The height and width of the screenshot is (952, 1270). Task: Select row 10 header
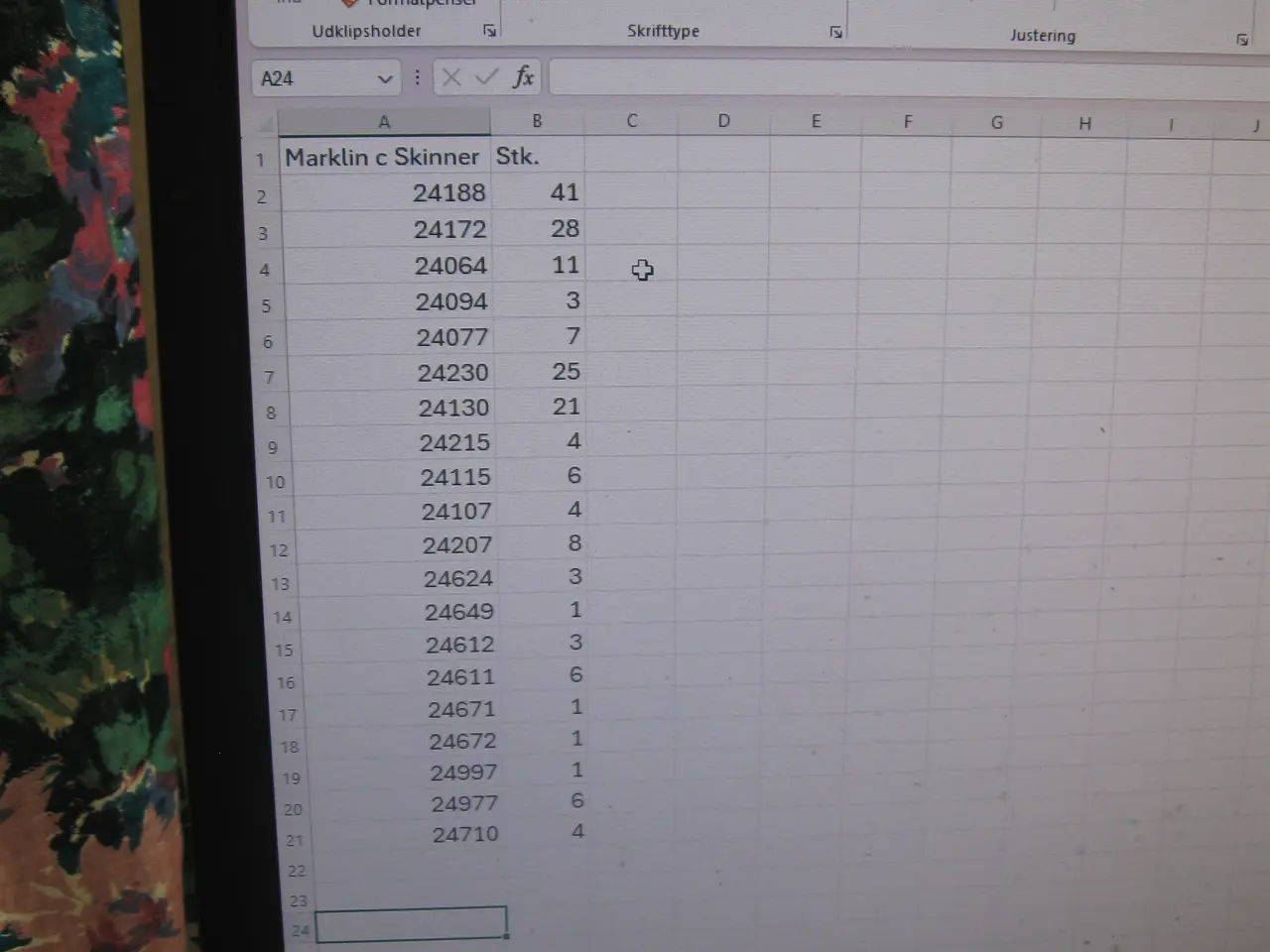275,482
